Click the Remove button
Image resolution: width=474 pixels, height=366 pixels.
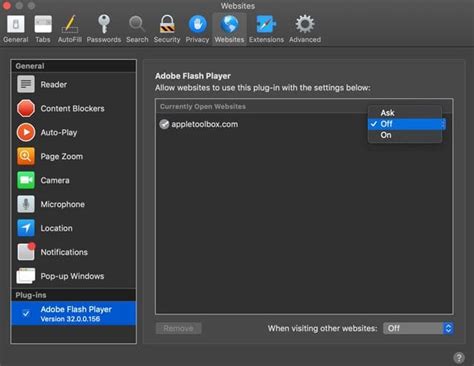(178, 328)
